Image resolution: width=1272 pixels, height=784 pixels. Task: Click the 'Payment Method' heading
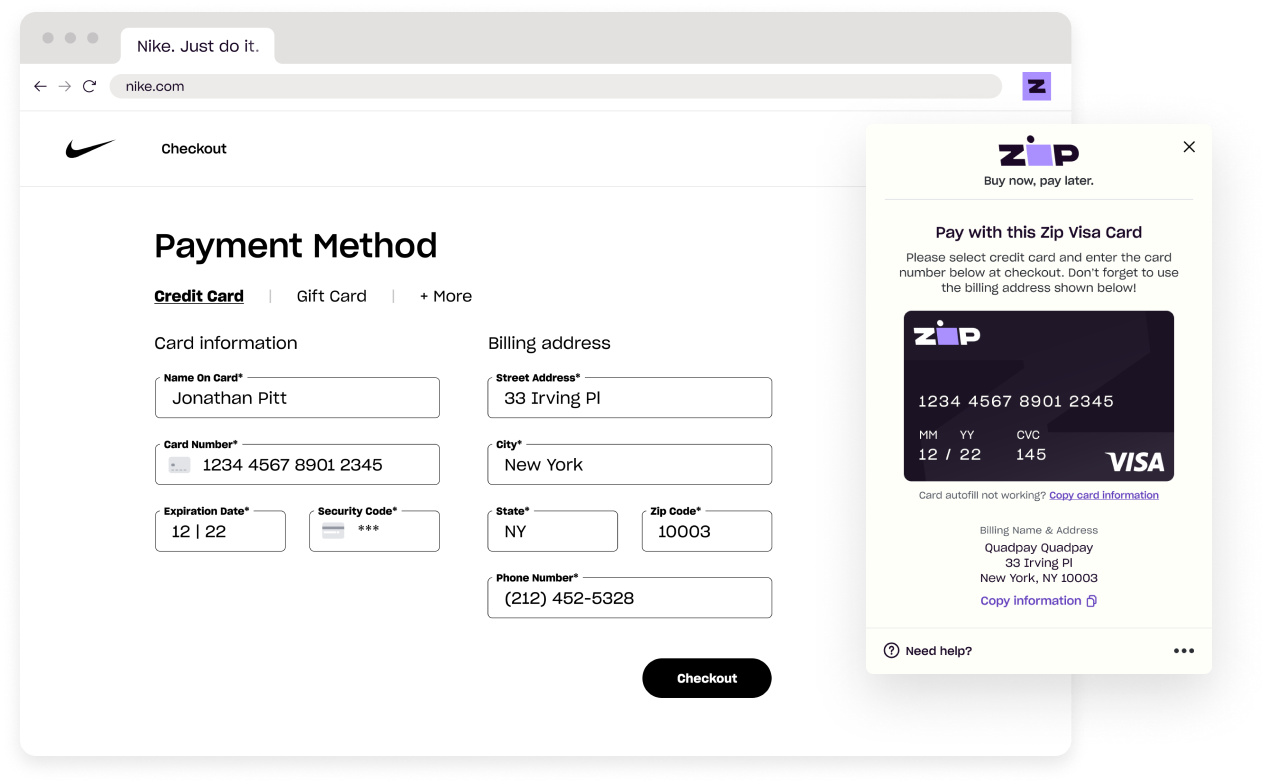(296, 246)
